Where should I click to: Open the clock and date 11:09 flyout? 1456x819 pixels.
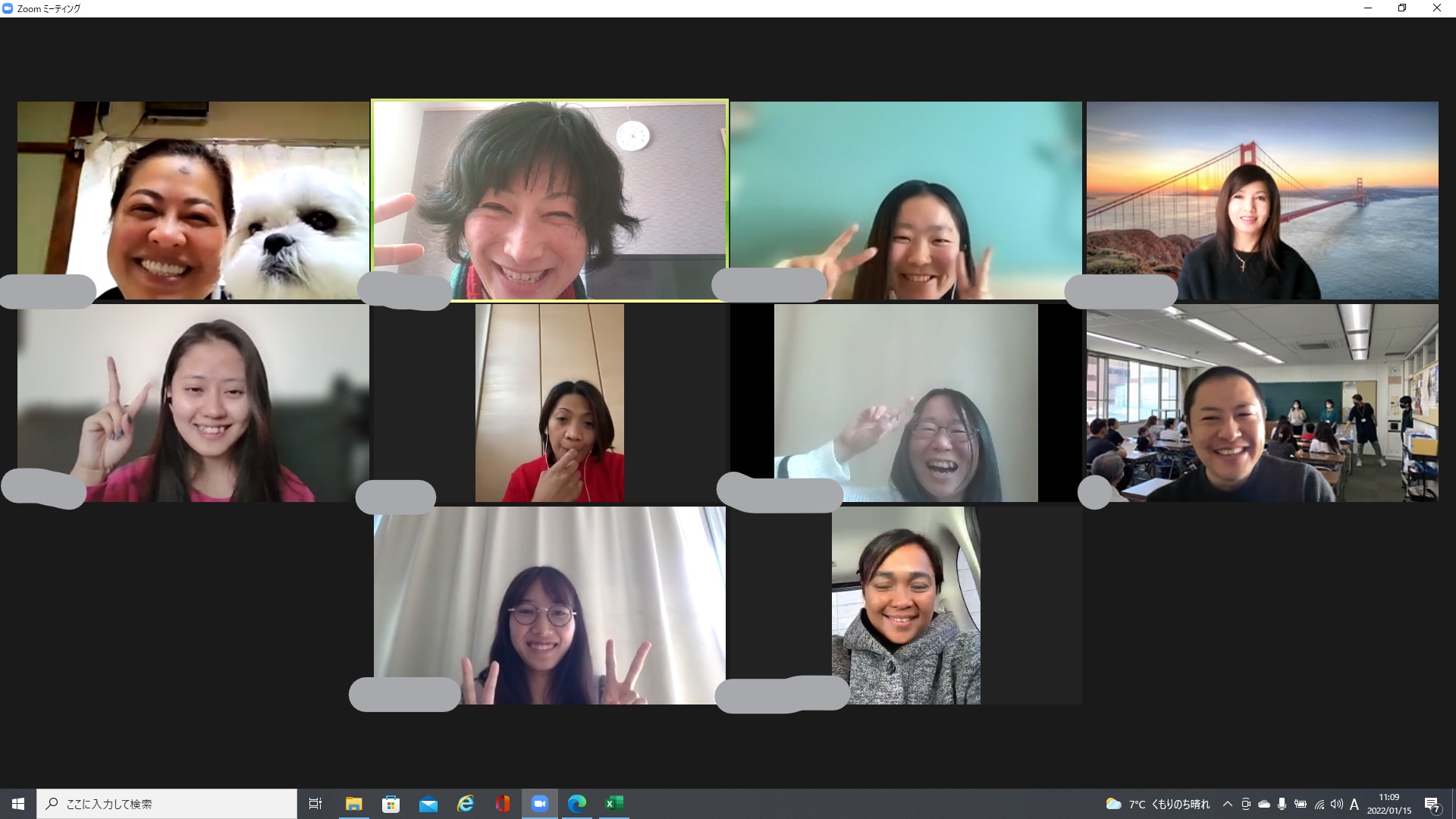[1389, 804]
